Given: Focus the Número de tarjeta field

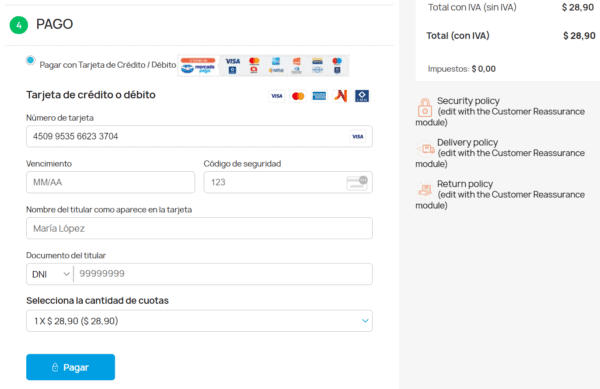Looking at the screenshot, I should click(199, 137).
